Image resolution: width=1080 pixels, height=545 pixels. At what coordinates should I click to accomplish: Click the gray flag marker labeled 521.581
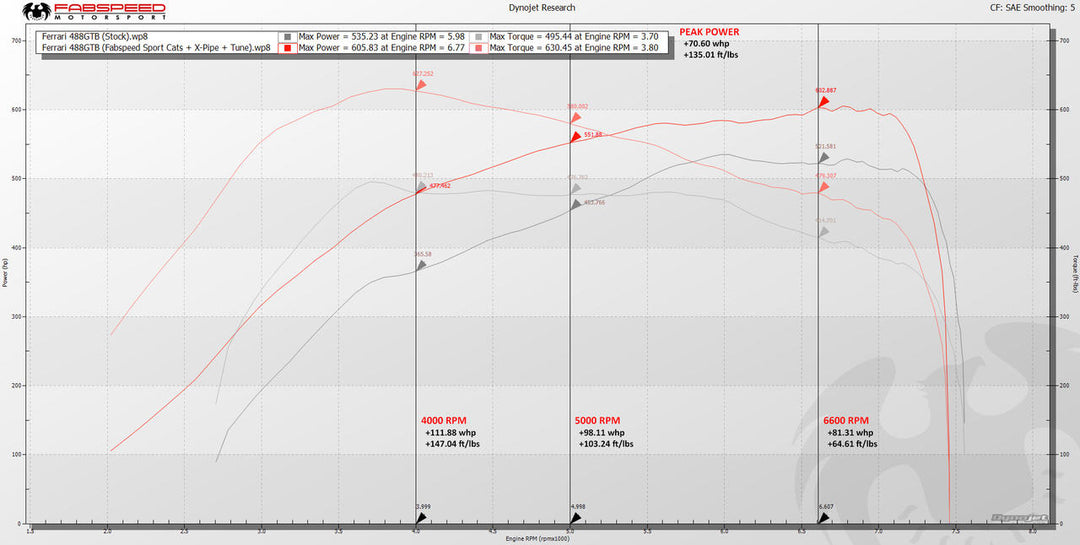823,158
